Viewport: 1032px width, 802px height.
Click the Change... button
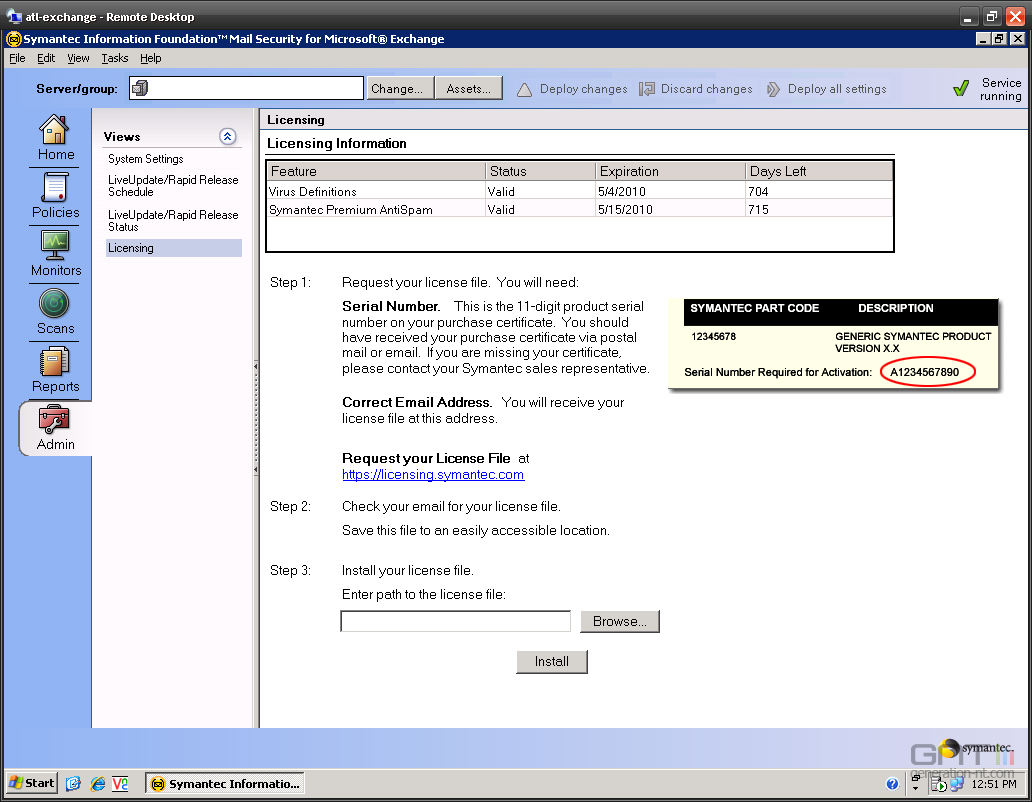tap(400, 88)
